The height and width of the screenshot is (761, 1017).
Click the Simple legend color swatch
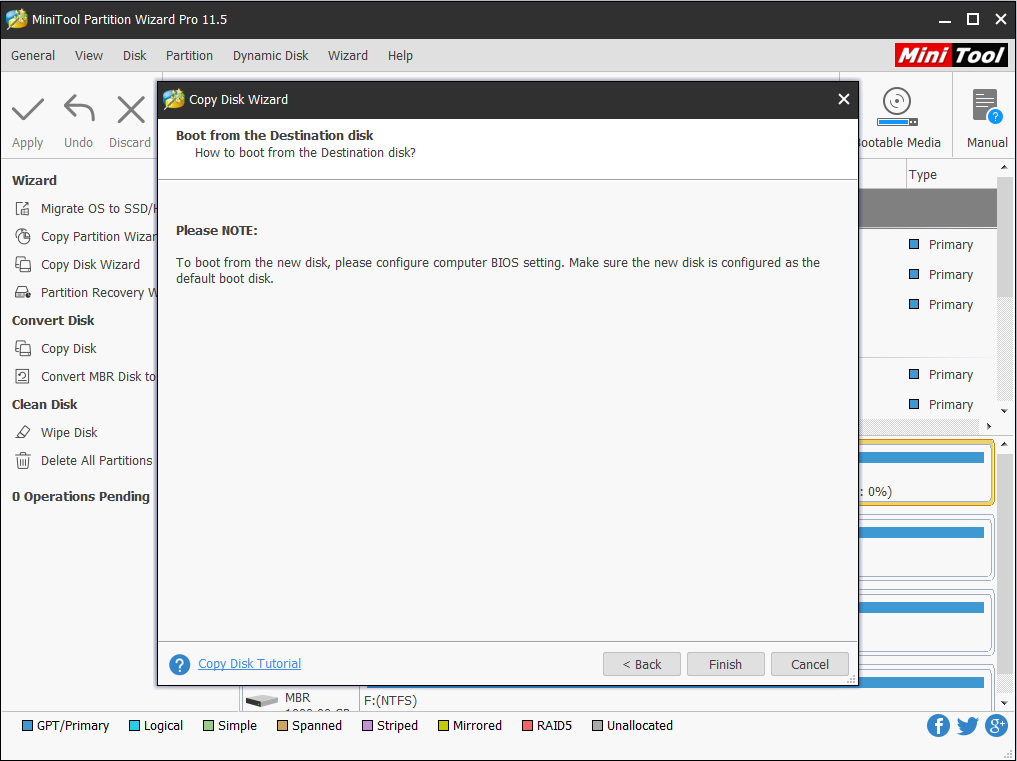[x=208, y=725]
